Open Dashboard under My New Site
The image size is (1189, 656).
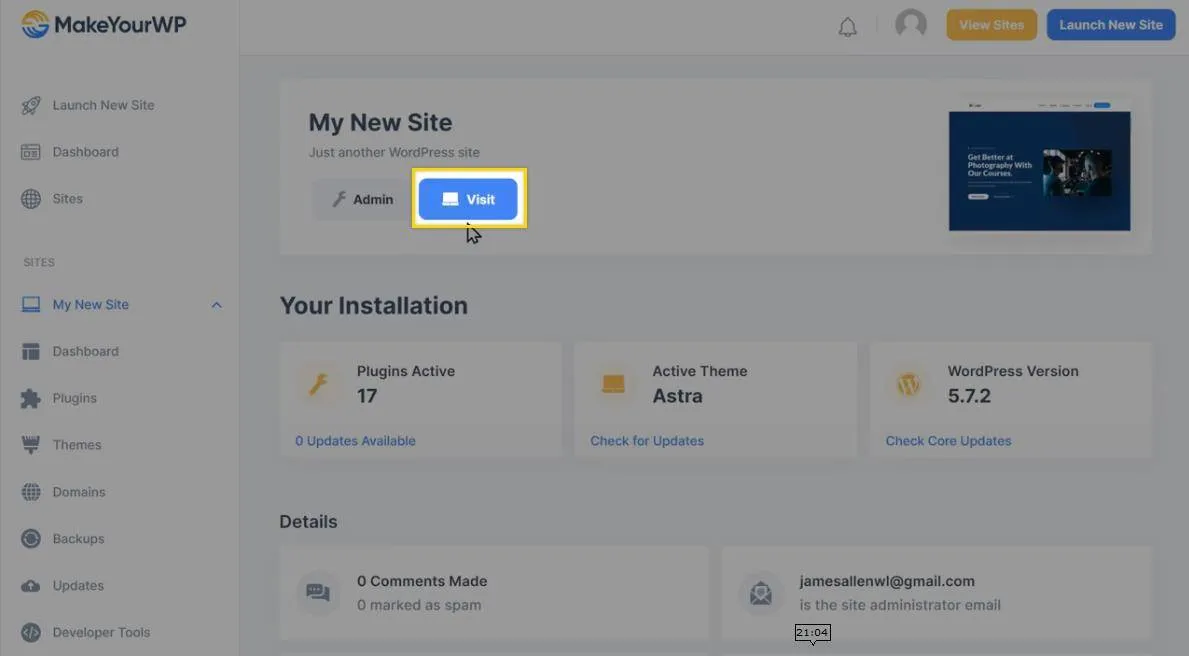(85, 351)
